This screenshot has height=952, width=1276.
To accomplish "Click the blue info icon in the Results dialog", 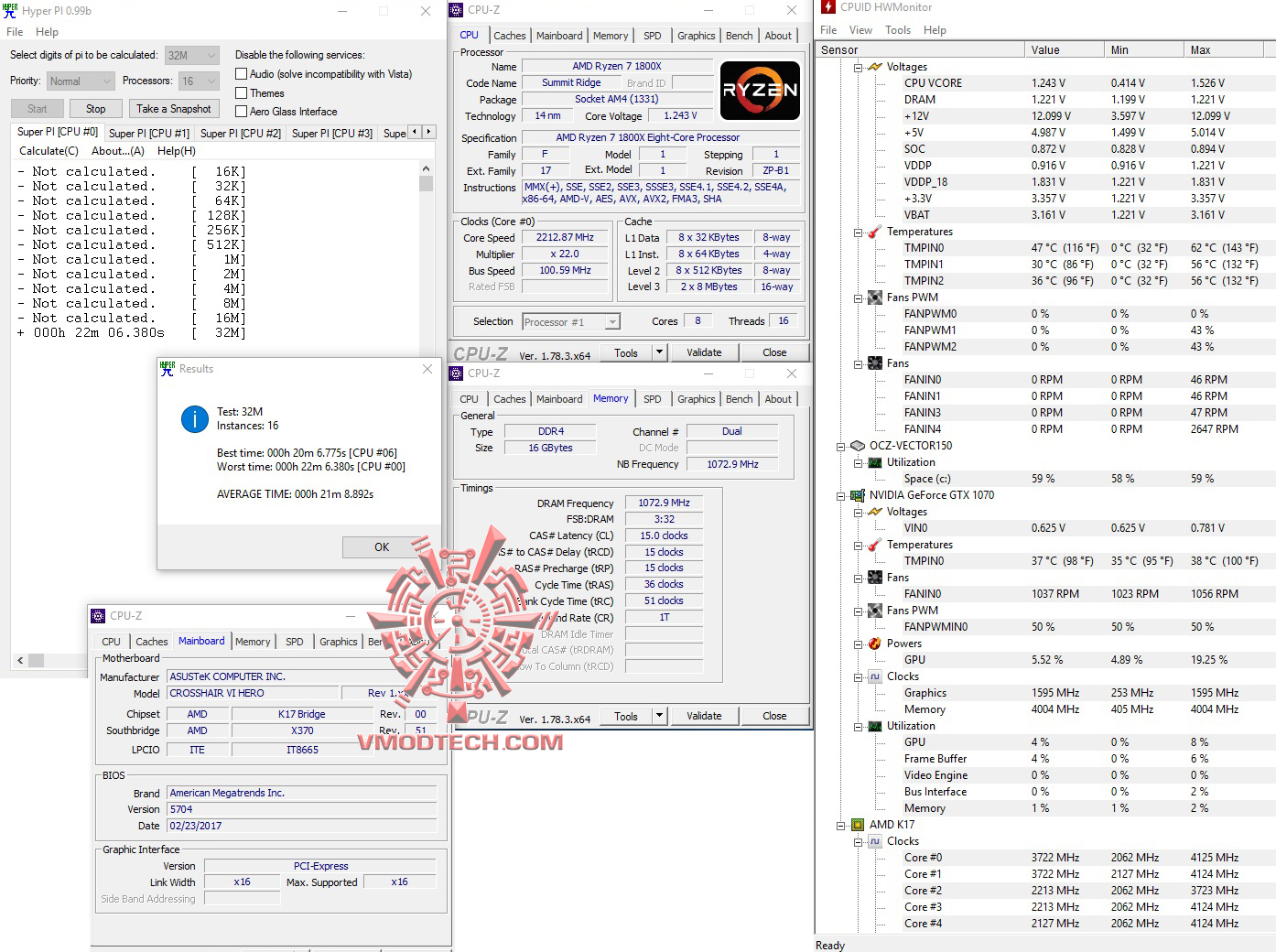I will [194, 419].
